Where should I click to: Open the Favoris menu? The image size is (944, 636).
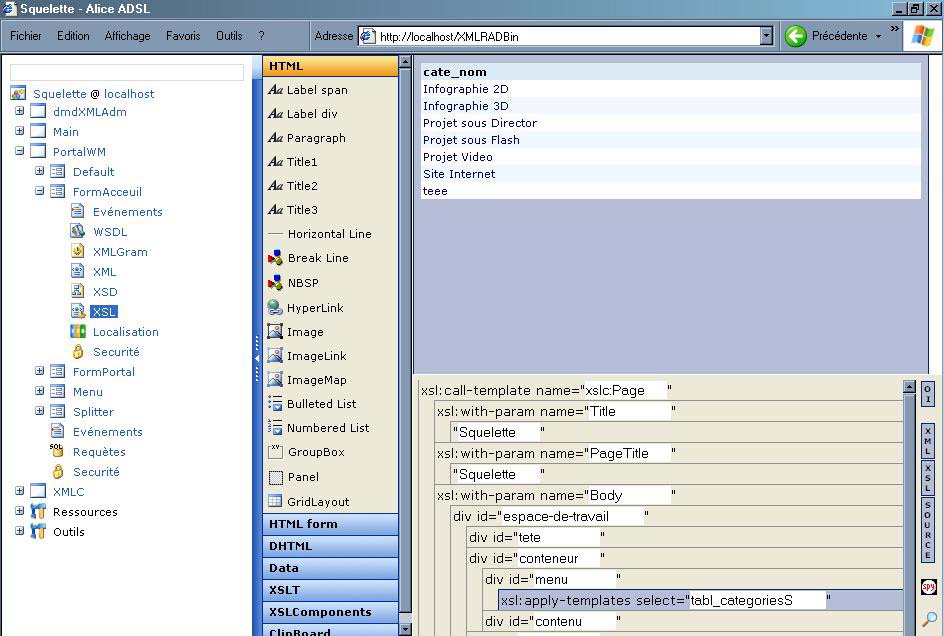pos(183,36)
